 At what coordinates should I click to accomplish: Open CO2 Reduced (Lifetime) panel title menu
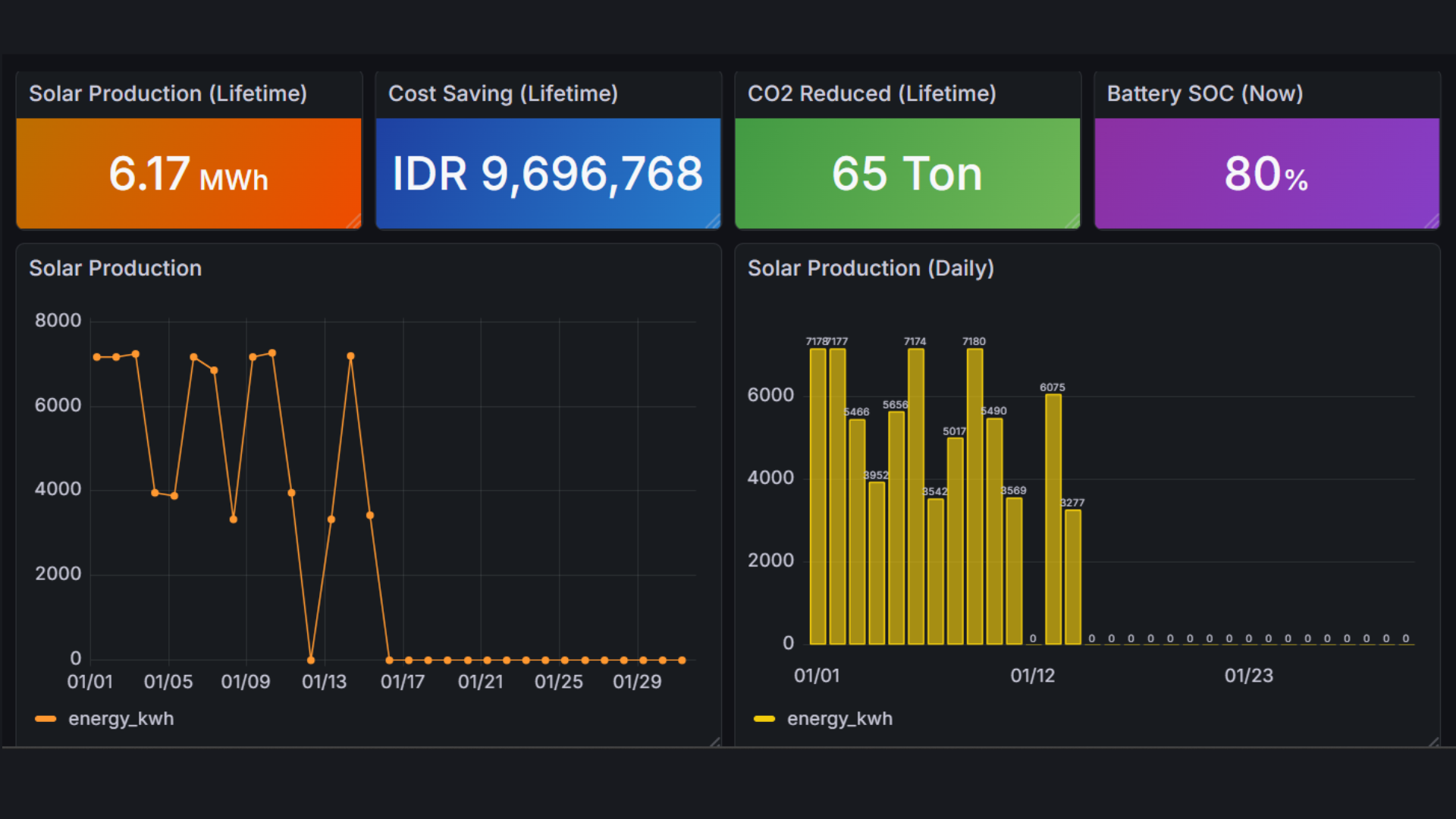coord(871,93)
